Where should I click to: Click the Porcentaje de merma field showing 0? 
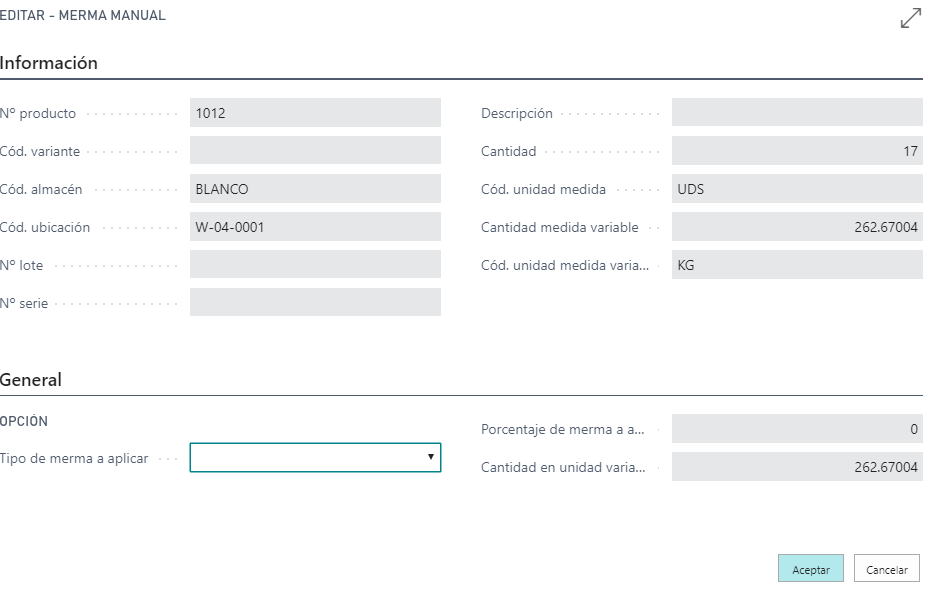coord(797,429)
